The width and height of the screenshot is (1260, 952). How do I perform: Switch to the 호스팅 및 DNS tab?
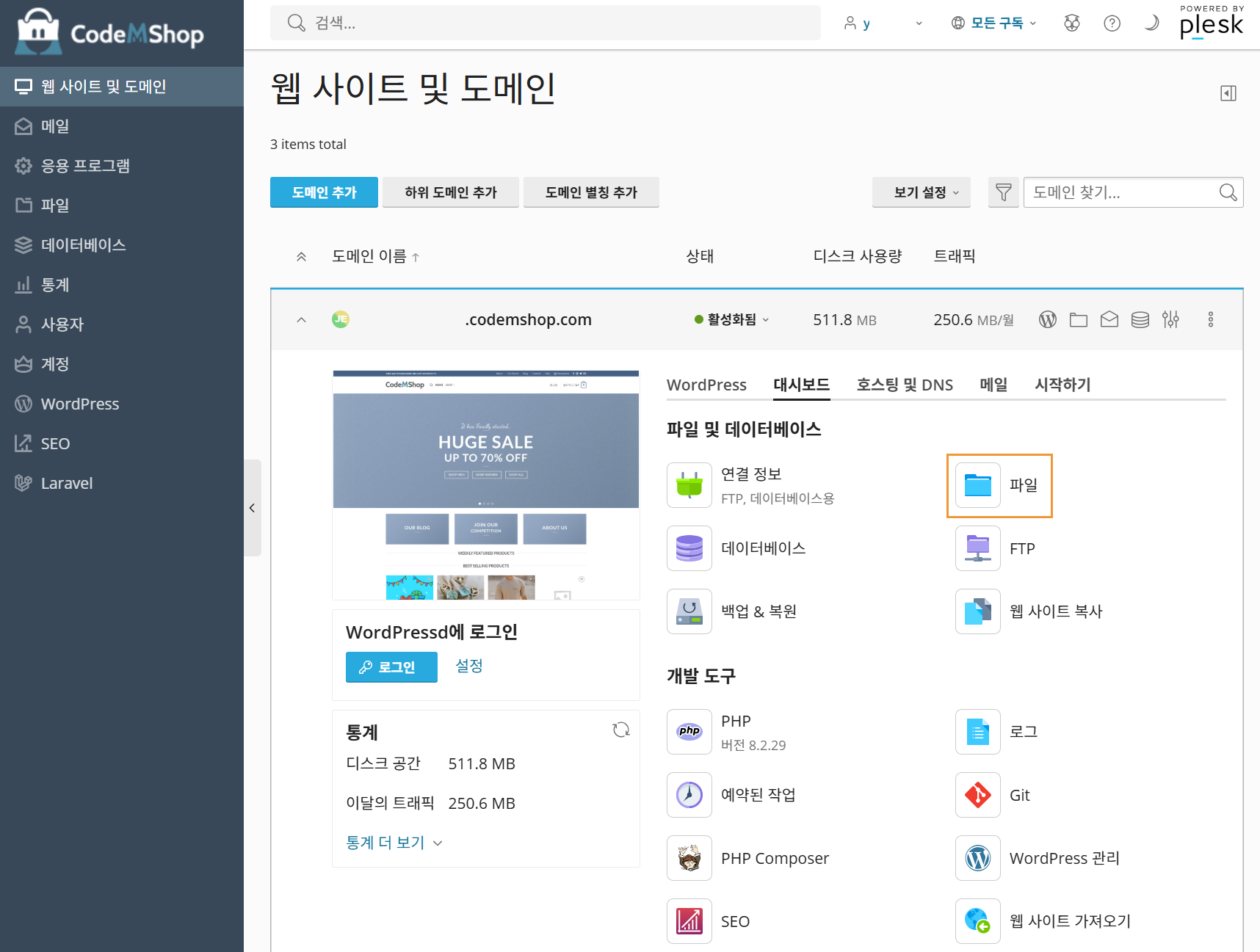[905, 385]
